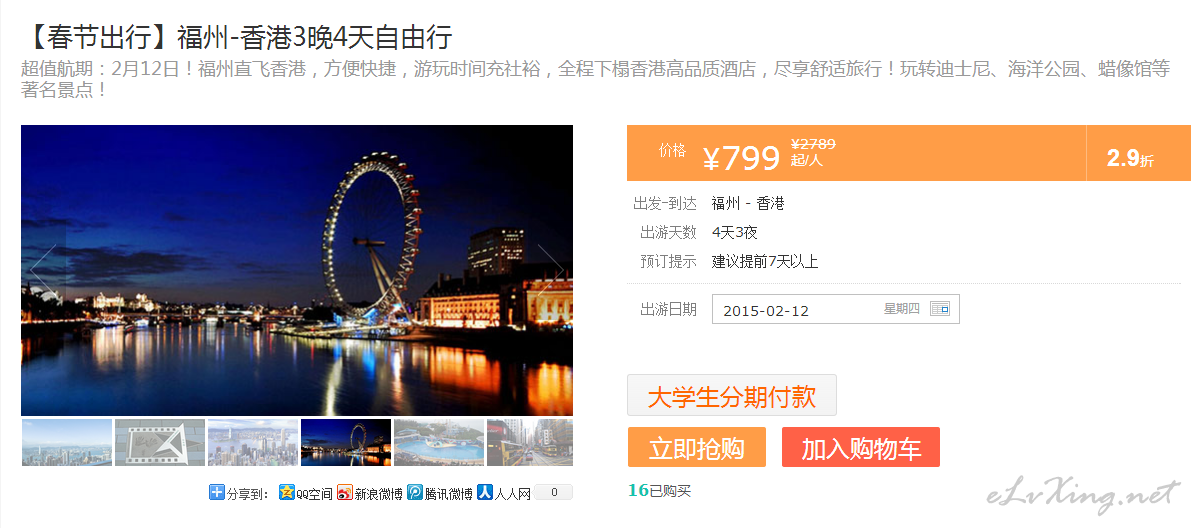This screenshot has height=528, width=1191.
Task: Share to QQ空间 via its icon
Action: point(286,492)
